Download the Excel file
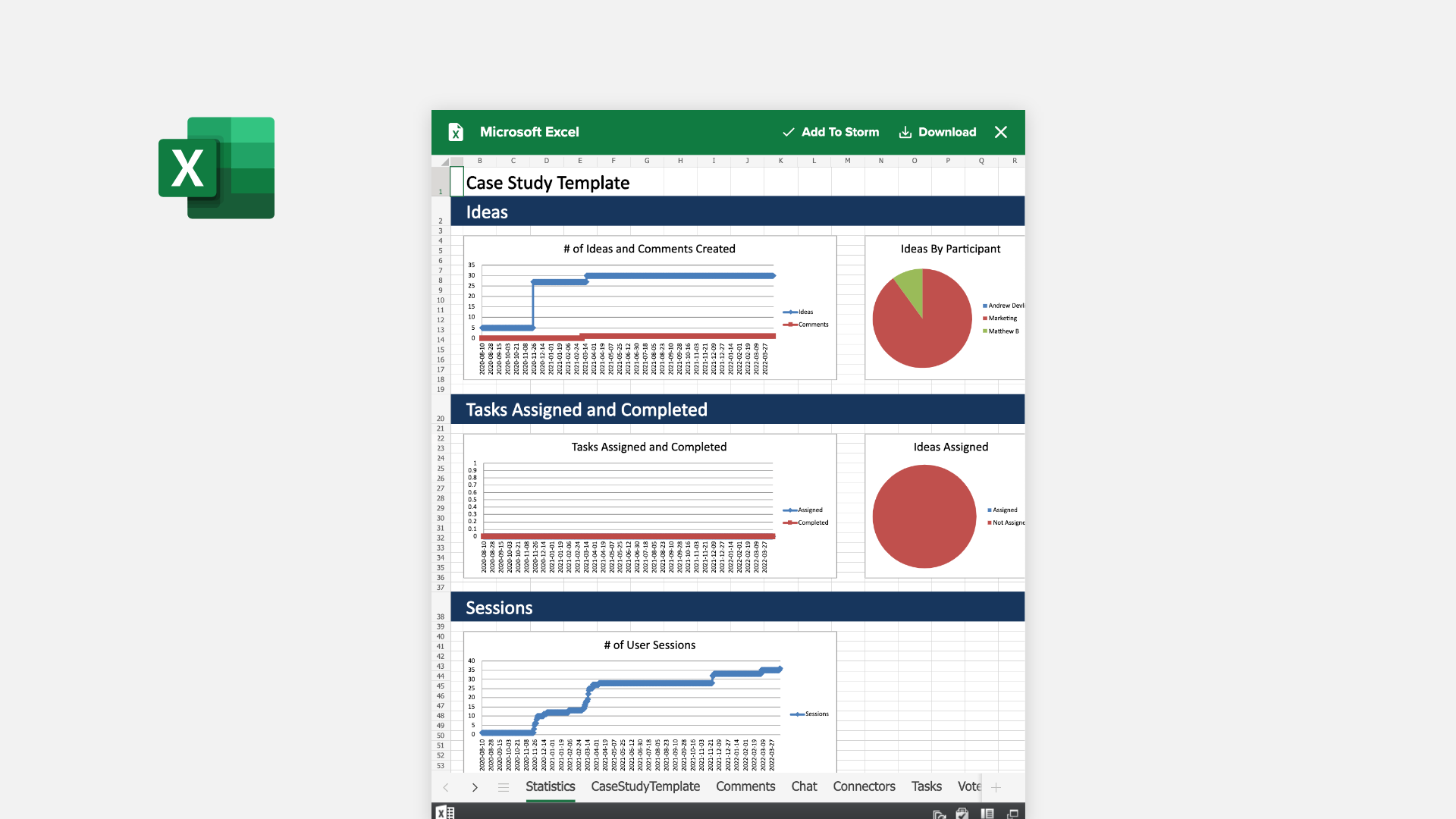1456x819 pixels. click(x=937, y=132)
